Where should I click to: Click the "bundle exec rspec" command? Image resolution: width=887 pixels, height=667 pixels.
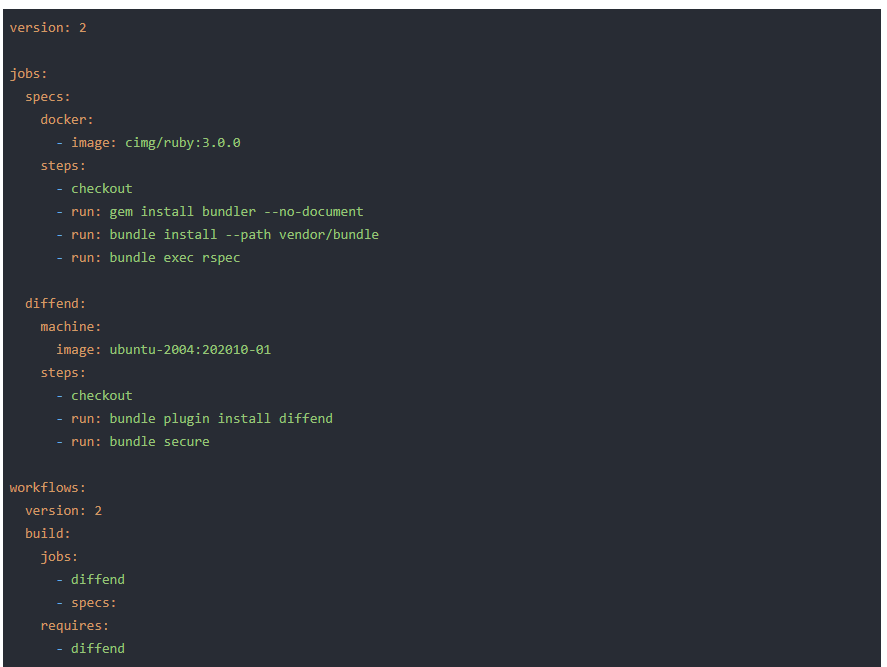[175, 258]
